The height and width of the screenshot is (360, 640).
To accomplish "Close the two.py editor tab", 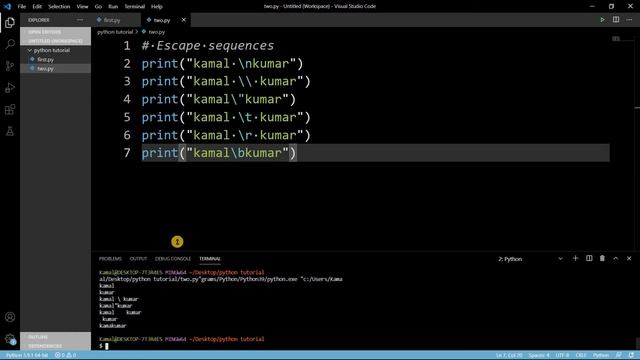I will tap(184, 20).
